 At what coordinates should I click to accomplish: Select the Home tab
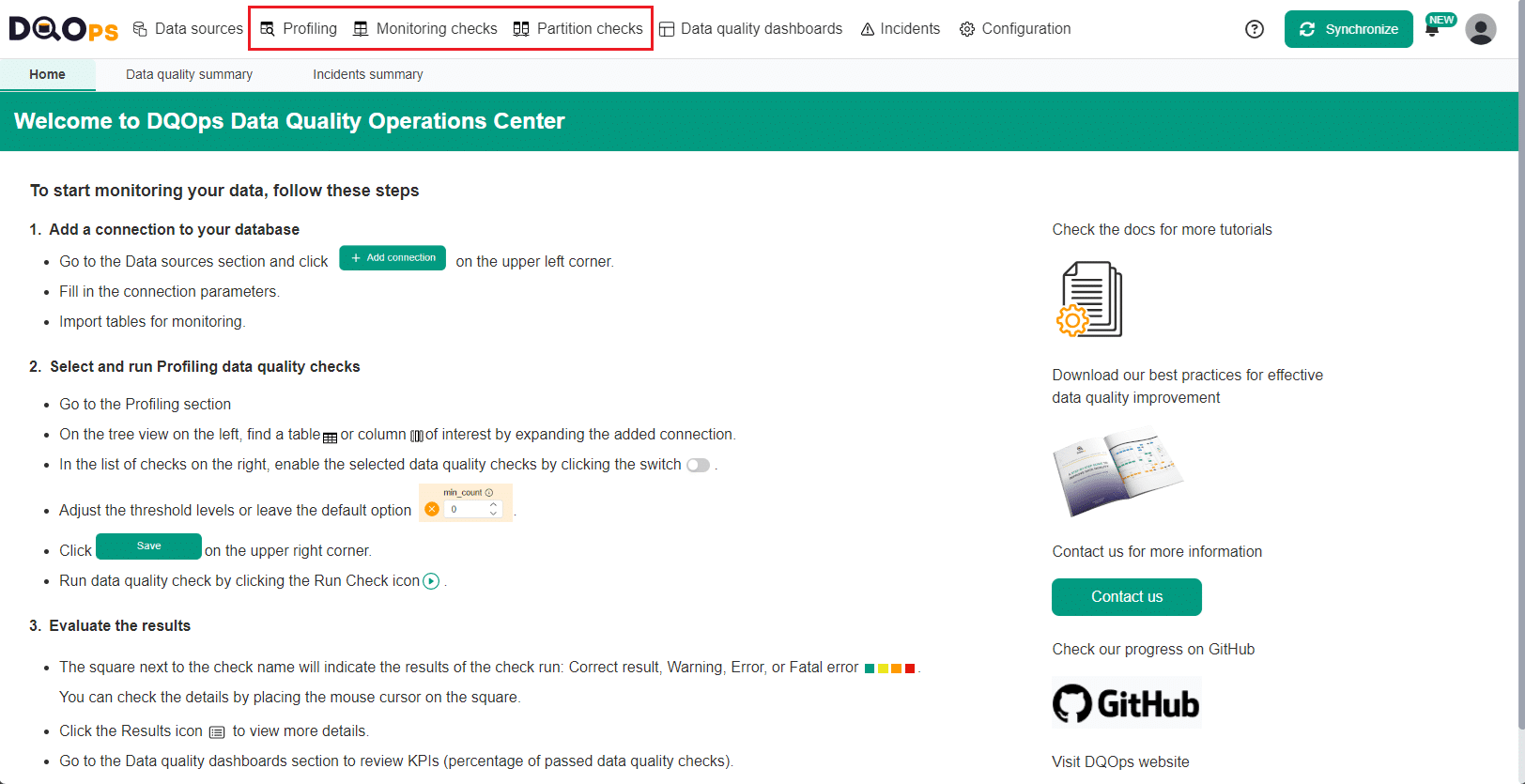(47, 74)
